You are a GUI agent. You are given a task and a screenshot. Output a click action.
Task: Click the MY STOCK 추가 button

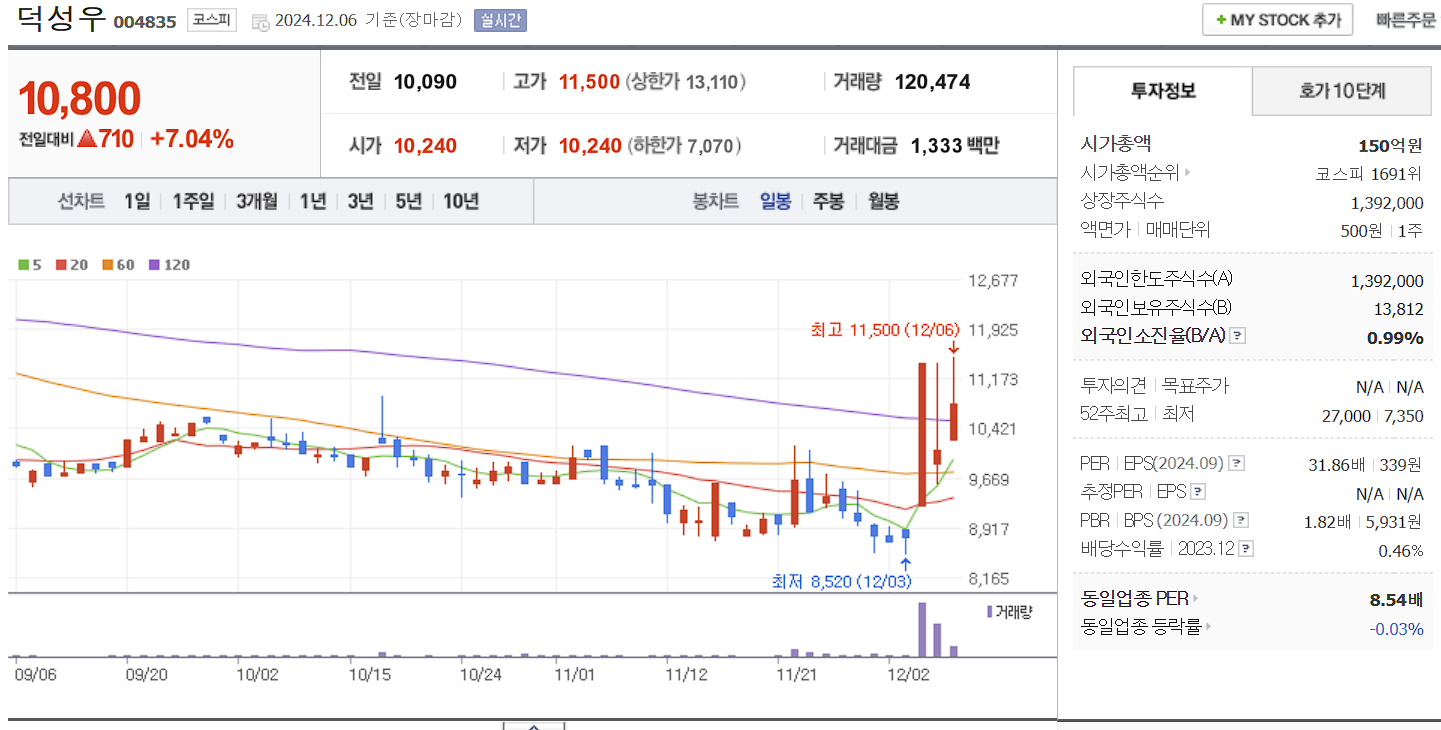click(x=1277, y=19)
